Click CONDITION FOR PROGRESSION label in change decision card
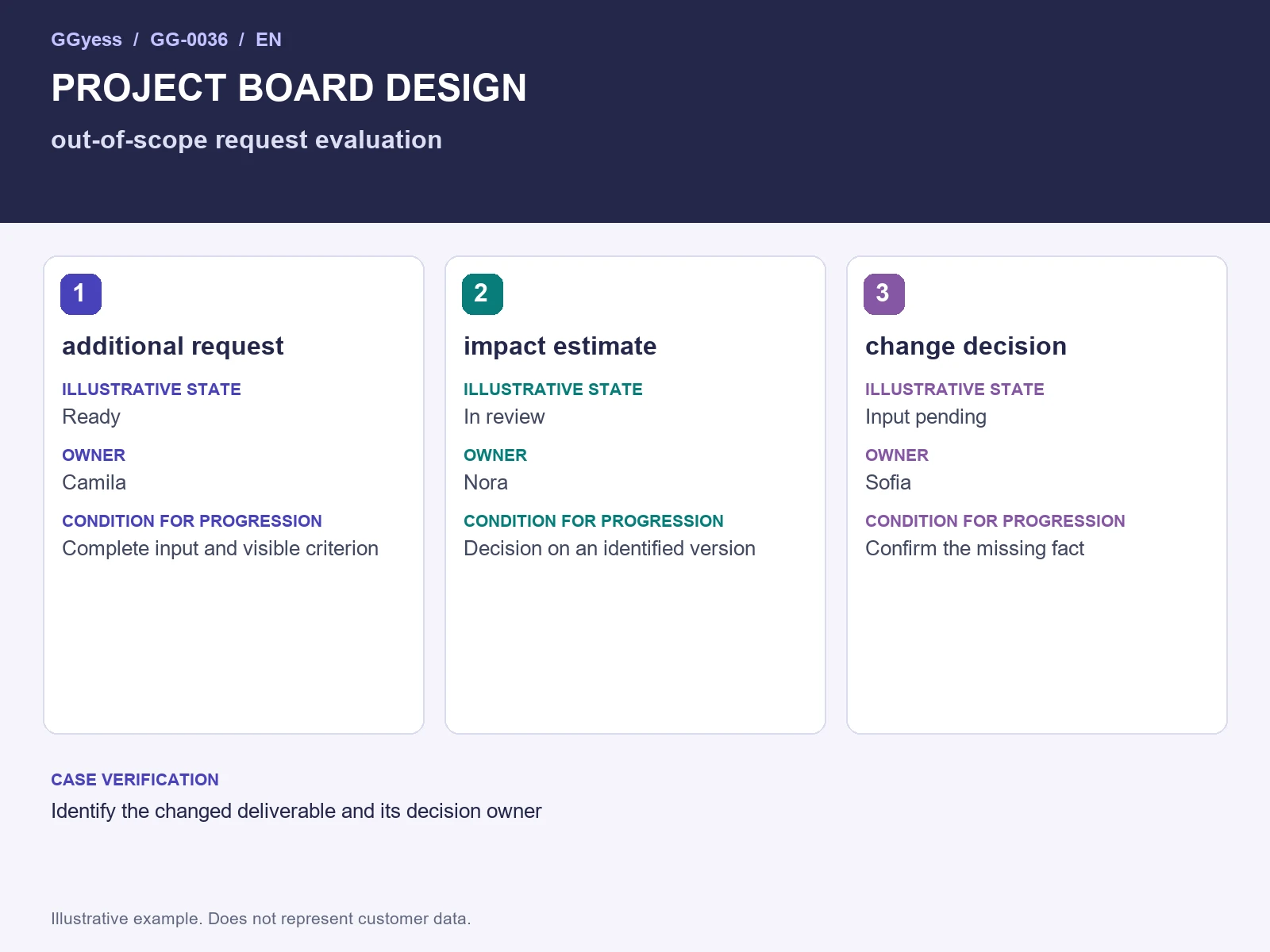Viewport: 1270px width, 952px height. click(995, 521)
